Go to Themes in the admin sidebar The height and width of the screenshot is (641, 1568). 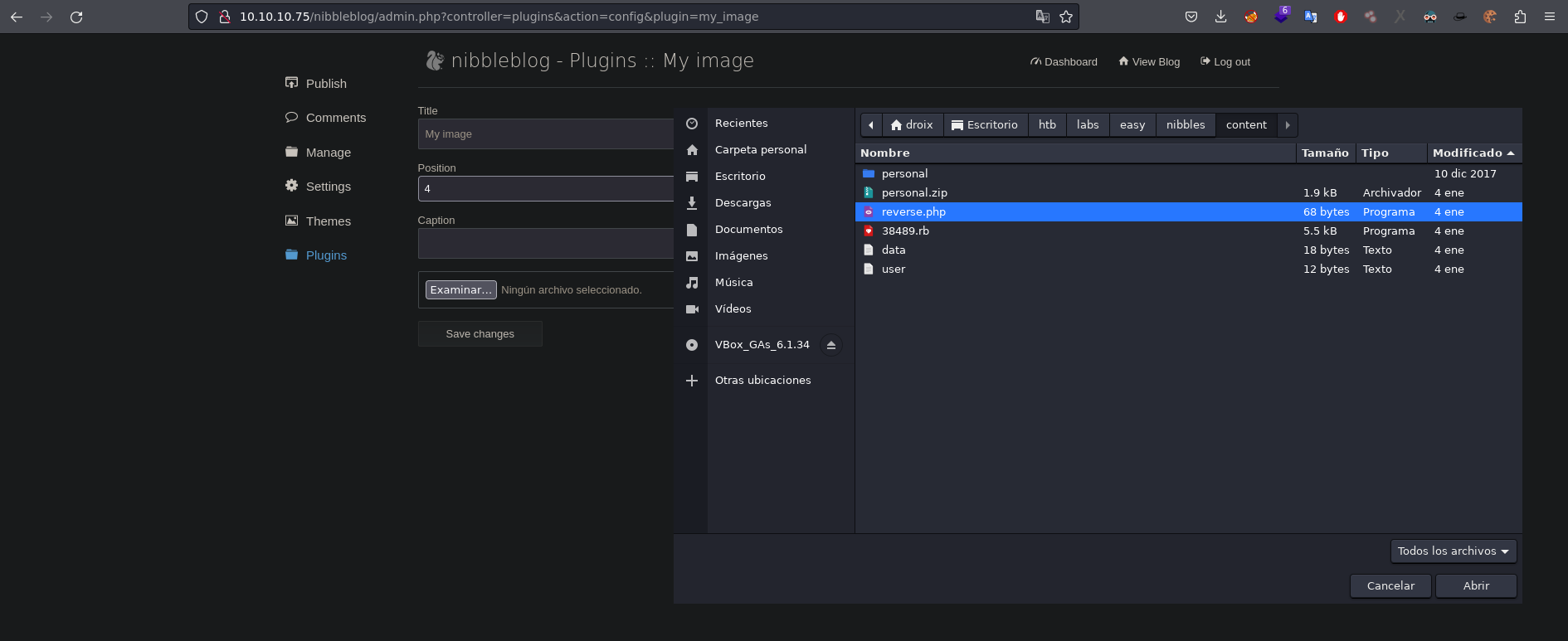tap(328, 221)
